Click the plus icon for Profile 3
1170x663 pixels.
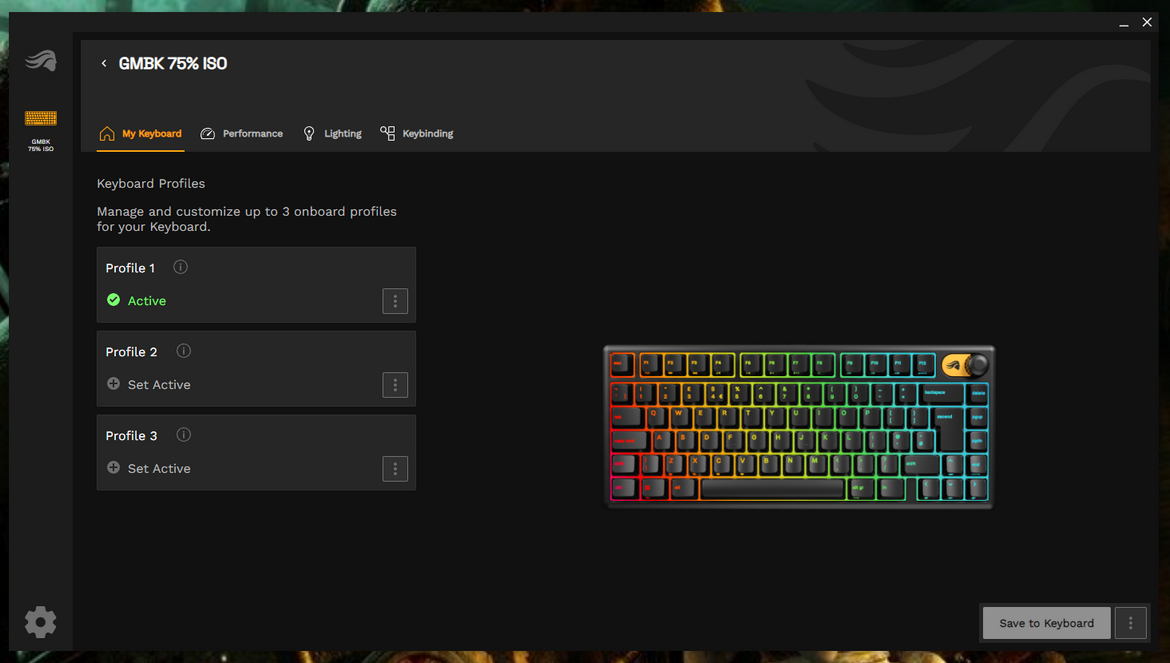click(113, 468)
